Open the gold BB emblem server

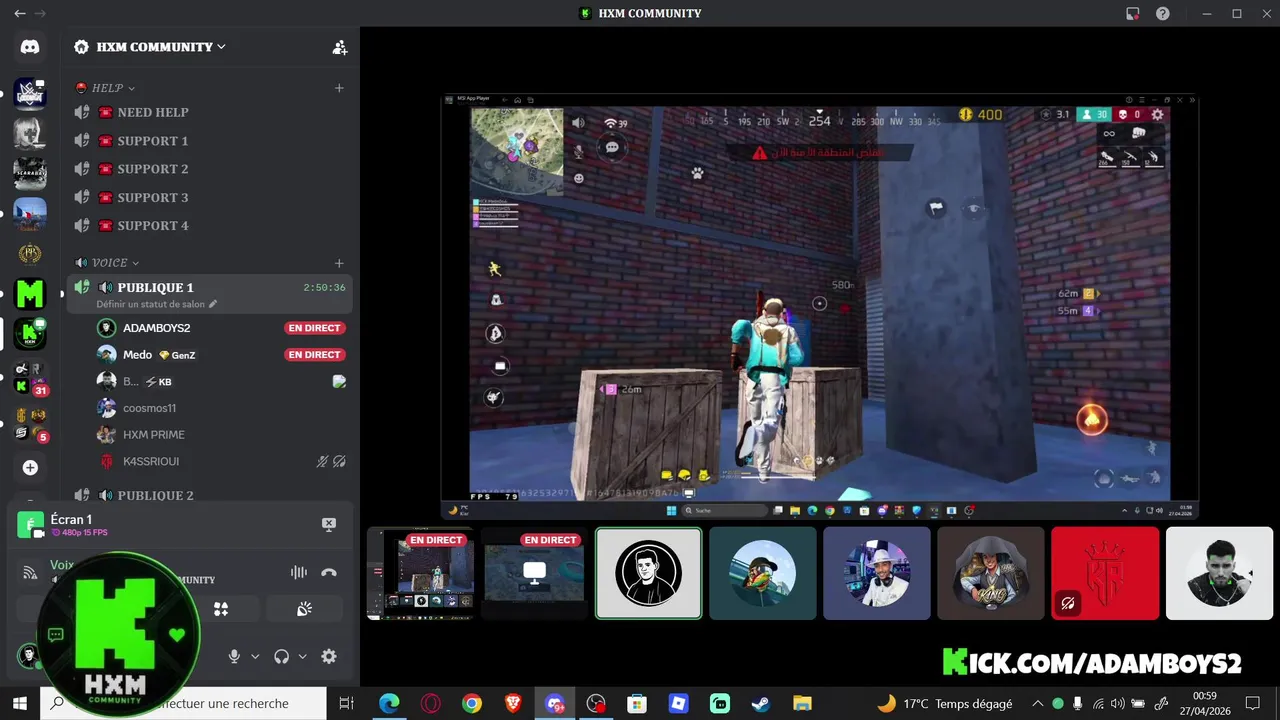(30, 253)
